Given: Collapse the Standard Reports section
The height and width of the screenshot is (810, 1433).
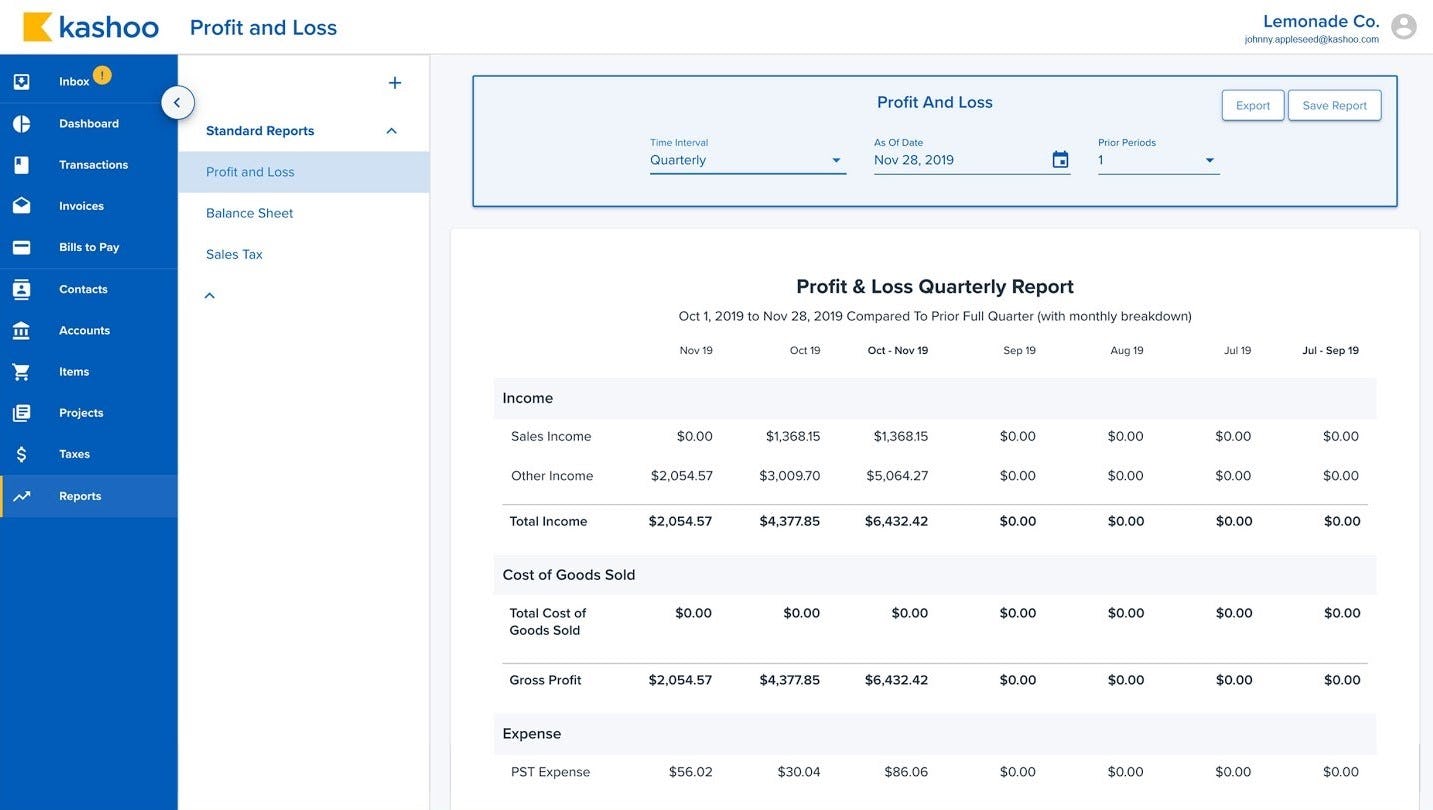Looking at the screenshot, I should click(391, 131).
